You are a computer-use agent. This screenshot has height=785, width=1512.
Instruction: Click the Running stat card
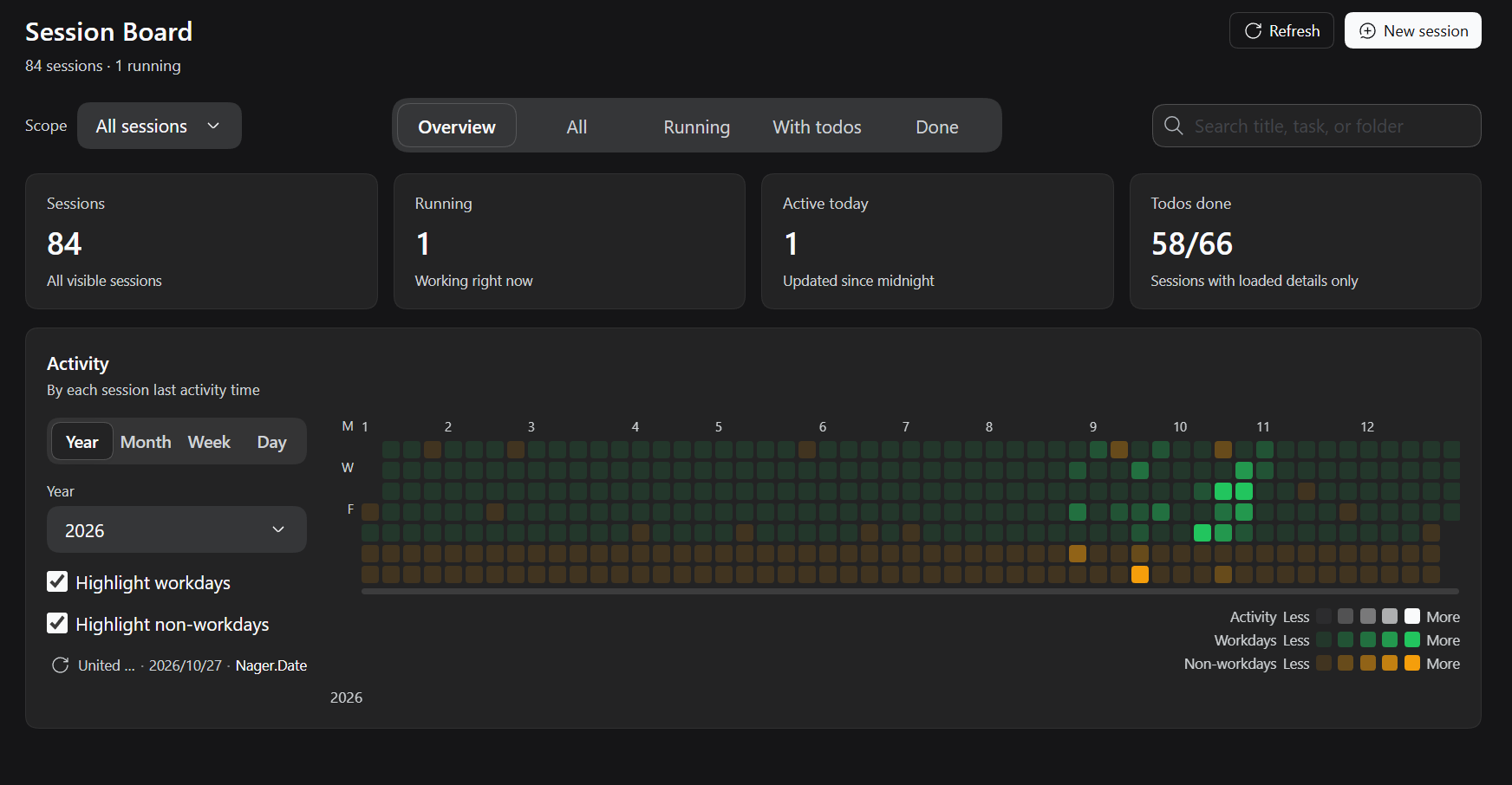[x=570, y=241]
